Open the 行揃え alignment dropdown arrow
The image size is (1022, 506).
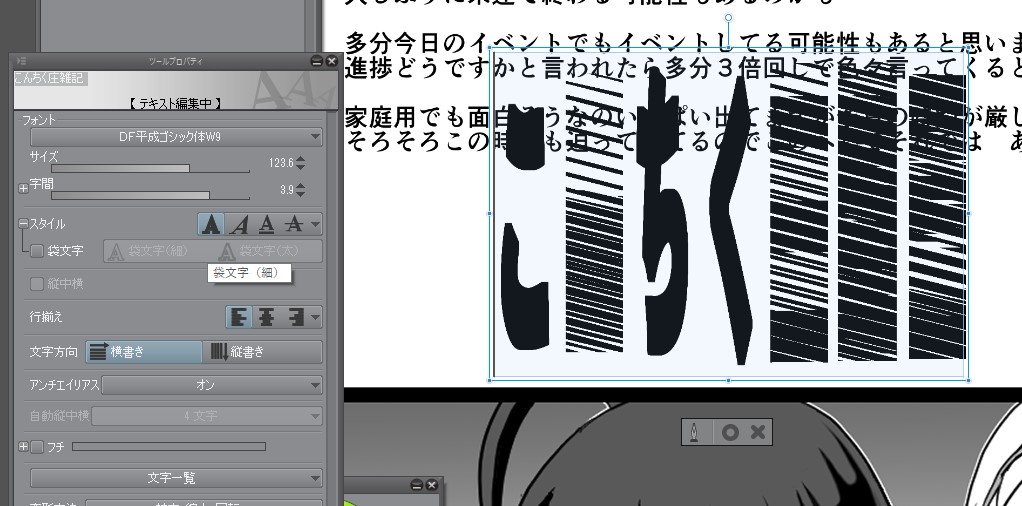315,318
